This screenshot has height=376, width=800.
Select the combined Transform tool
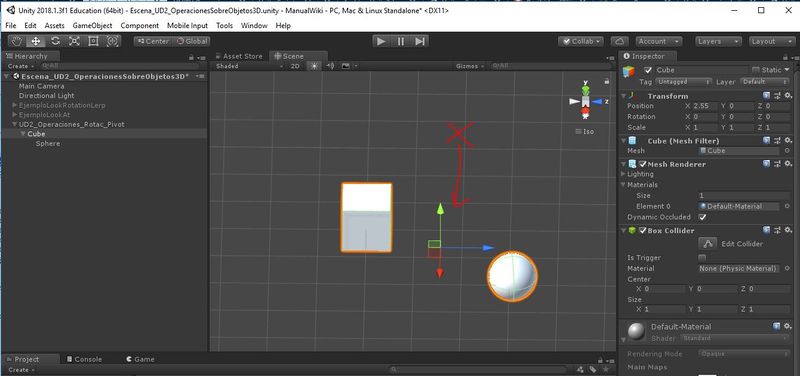[x=112, y=41]
